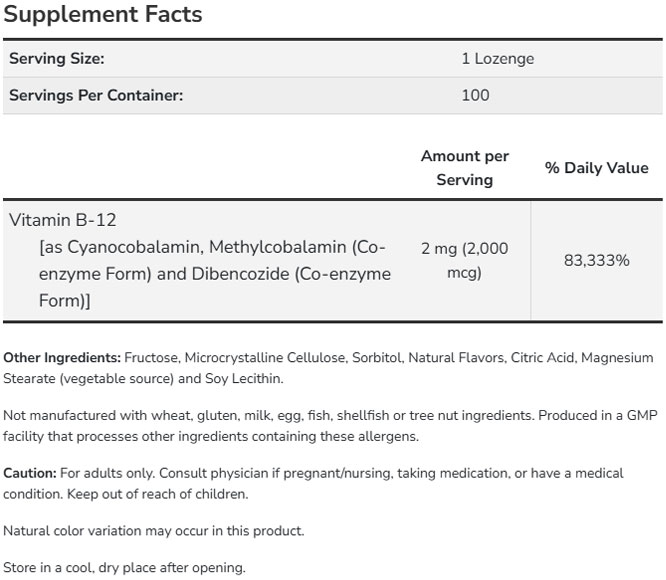
Task: Click the Store in a cool, dry place line
Action: pyautogui.click(x=124, y=567)
